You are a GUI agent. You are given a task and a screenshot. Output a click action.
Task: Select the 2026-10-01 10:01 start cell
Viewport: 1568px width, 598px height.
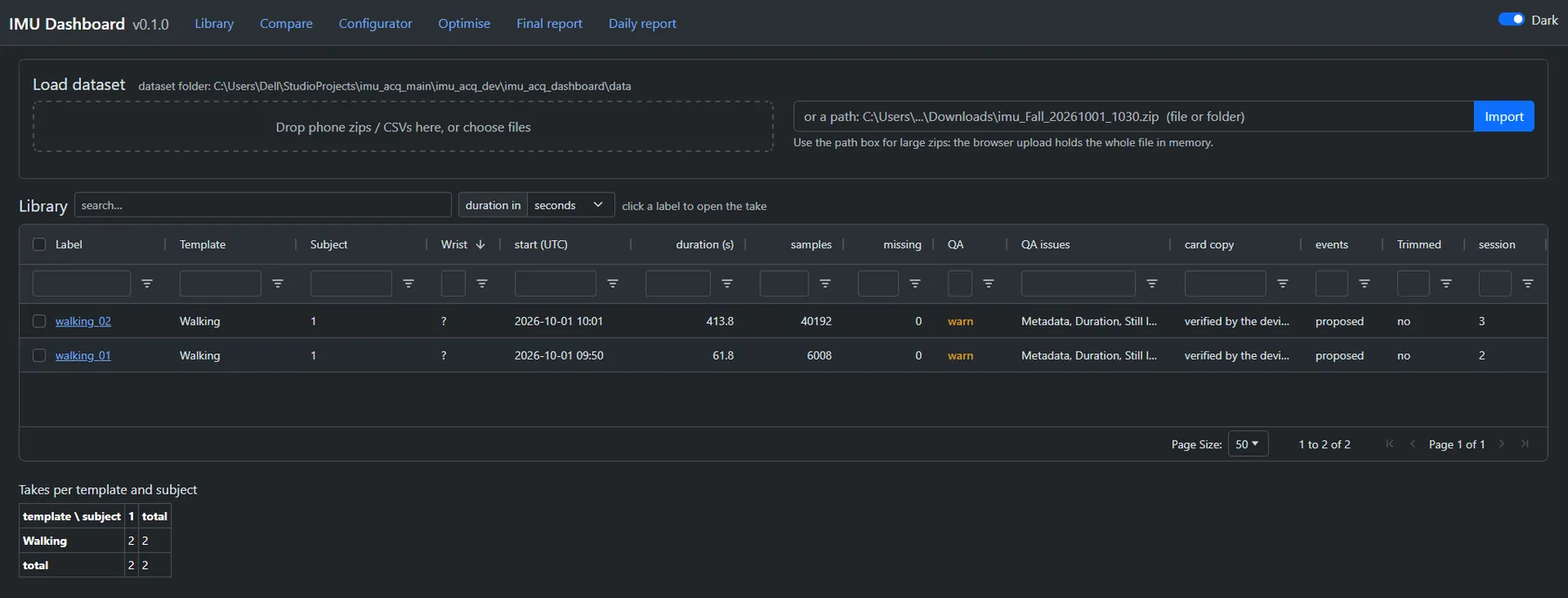[x=558, y=321]
